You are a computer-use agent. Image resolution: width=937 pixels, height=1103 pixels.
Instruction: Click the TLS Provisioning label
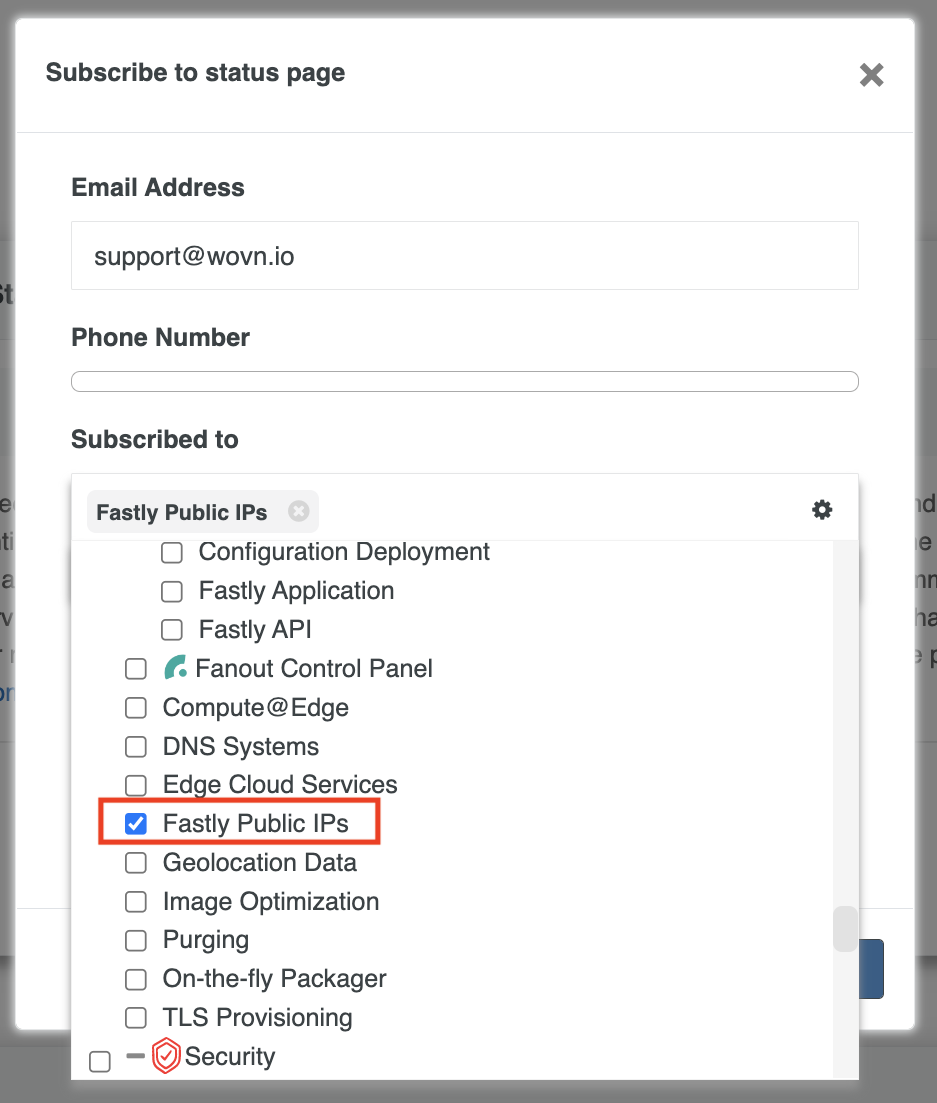257,1018
